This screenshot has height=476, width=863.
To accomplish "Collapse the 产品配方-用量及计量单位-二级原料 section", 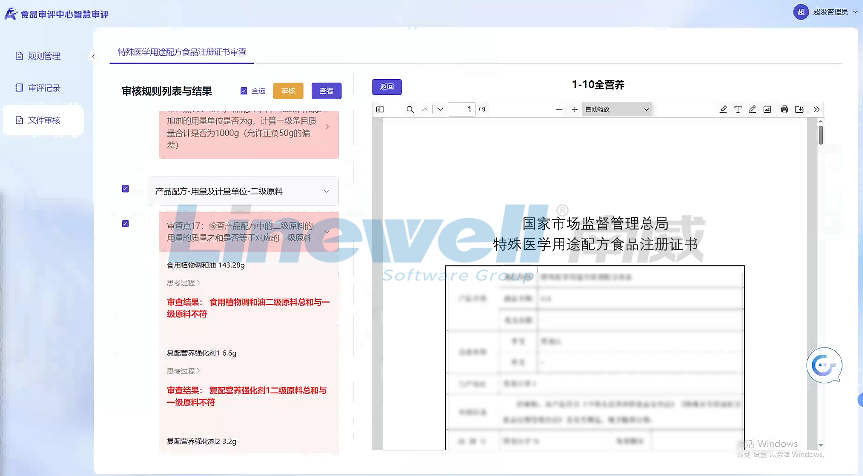I will click(x=326, y=191).
